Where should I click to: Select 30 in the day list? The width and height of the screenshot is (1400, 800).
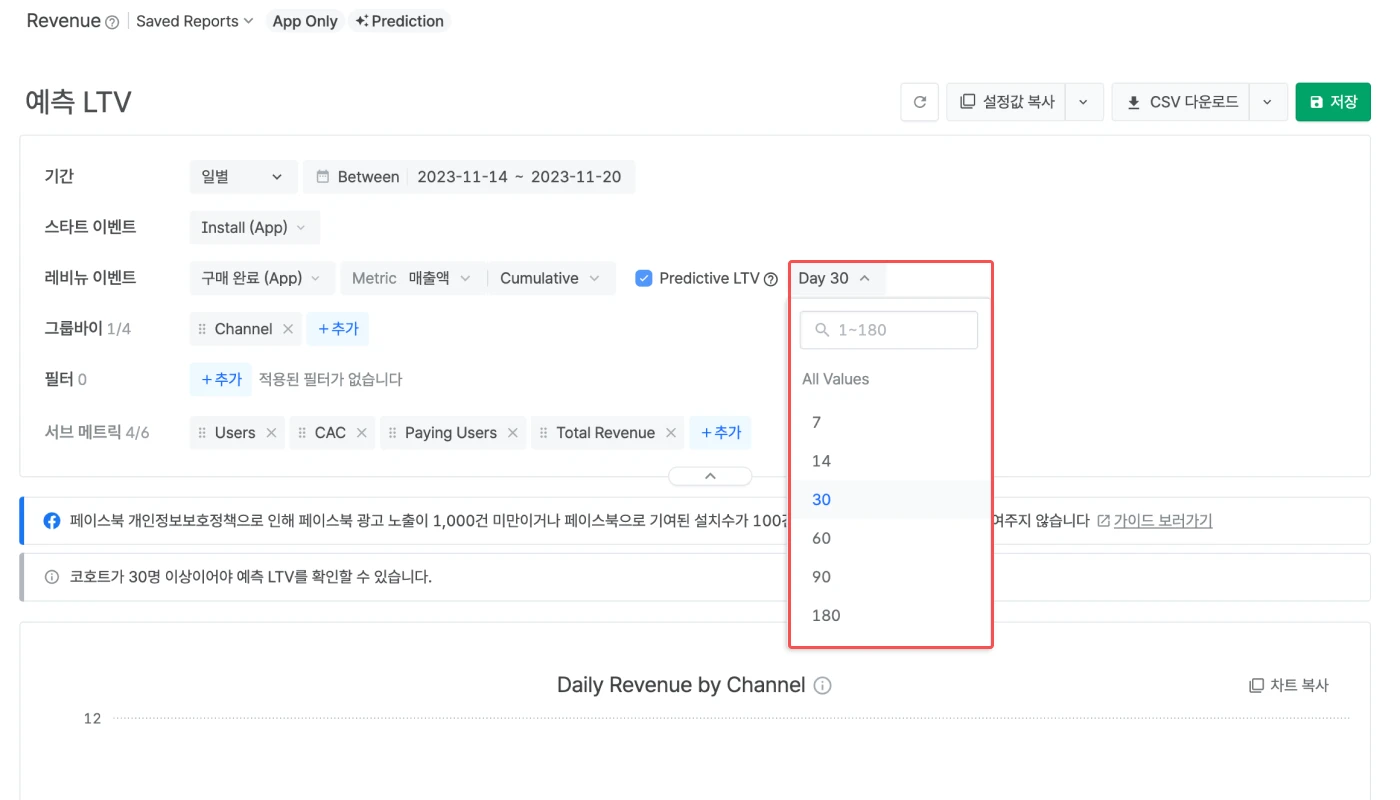click(890, 499)
